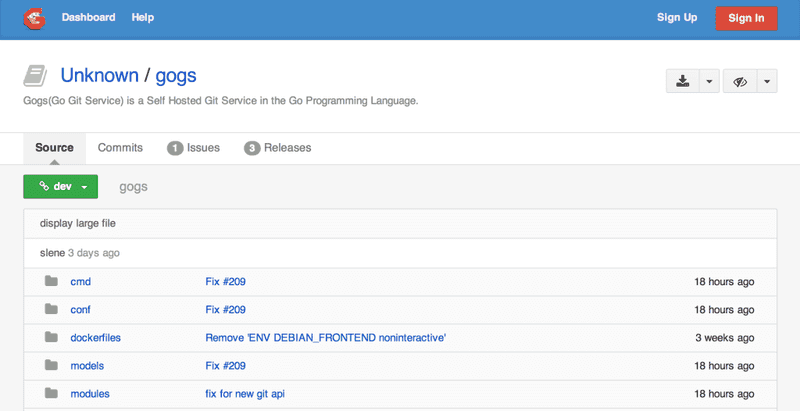Click the cmd folder icon
Screen dimensions: 800x411
tap(51, 282)
